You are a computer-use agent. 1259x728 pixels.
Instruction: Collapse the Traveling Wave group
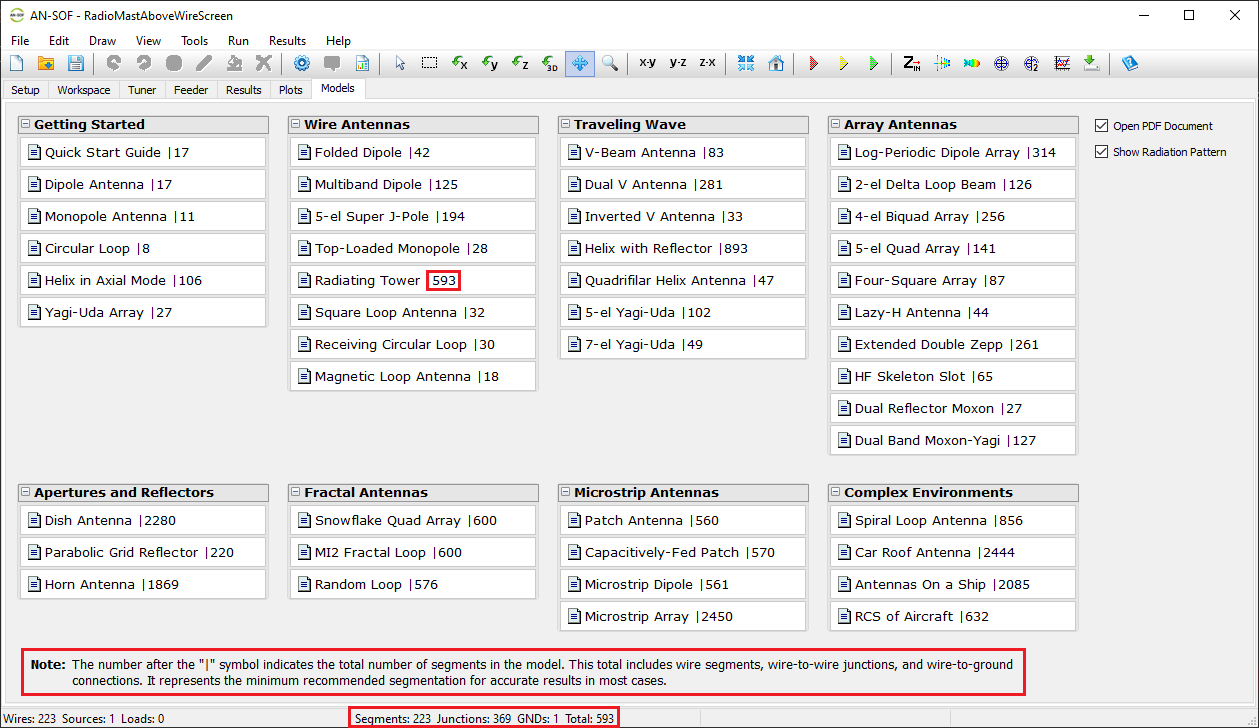pyautogui.click(x=566, y=125)
